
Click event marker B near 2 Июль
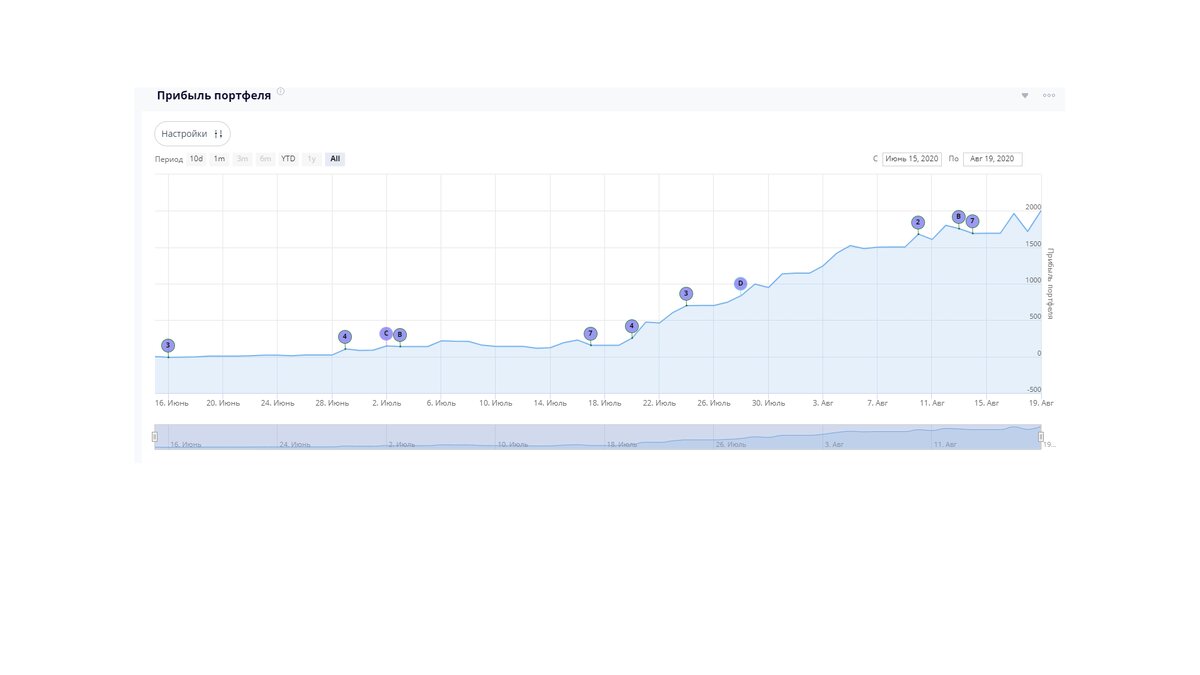coord(400,335)
